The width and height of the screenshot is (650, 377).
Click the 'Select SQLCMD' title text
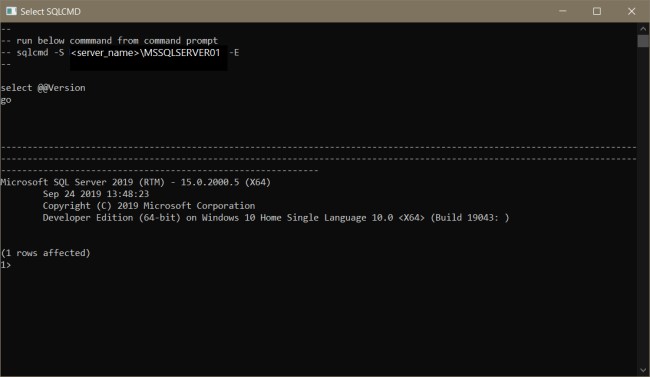tap(51, 12)
